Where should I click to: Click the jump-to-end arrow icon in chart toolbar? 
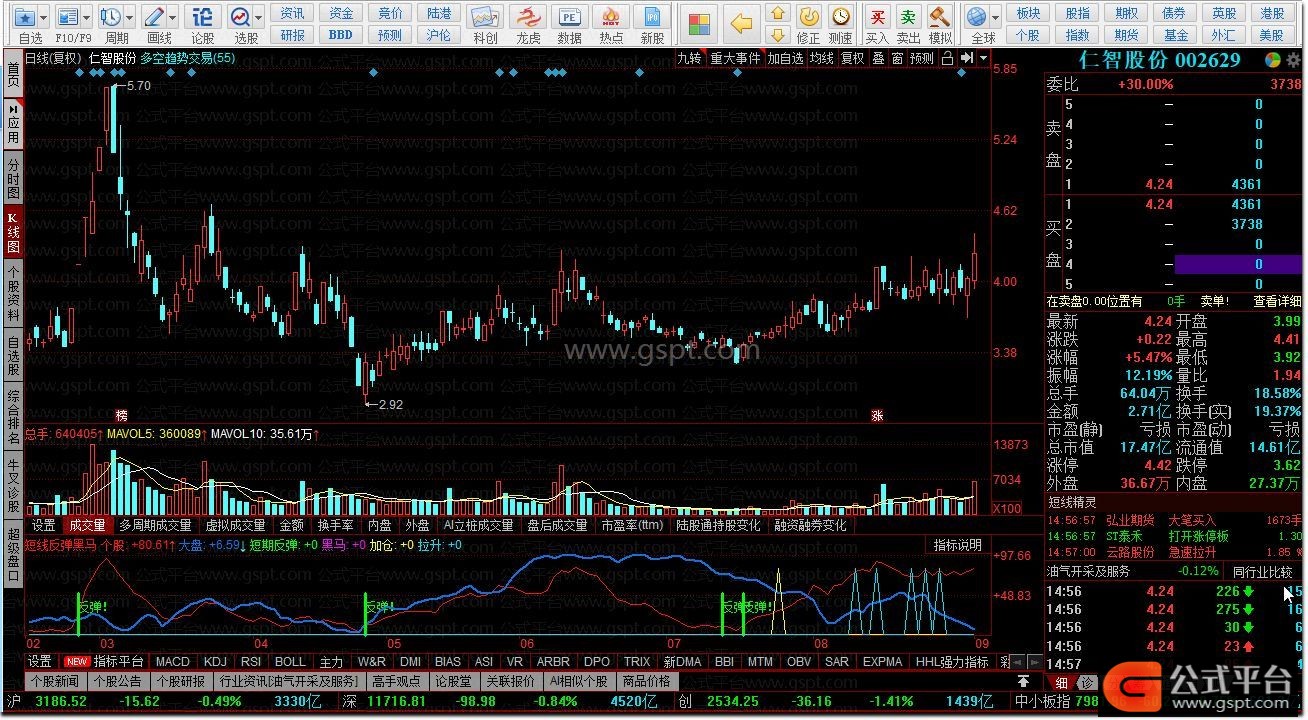(965, 59)
